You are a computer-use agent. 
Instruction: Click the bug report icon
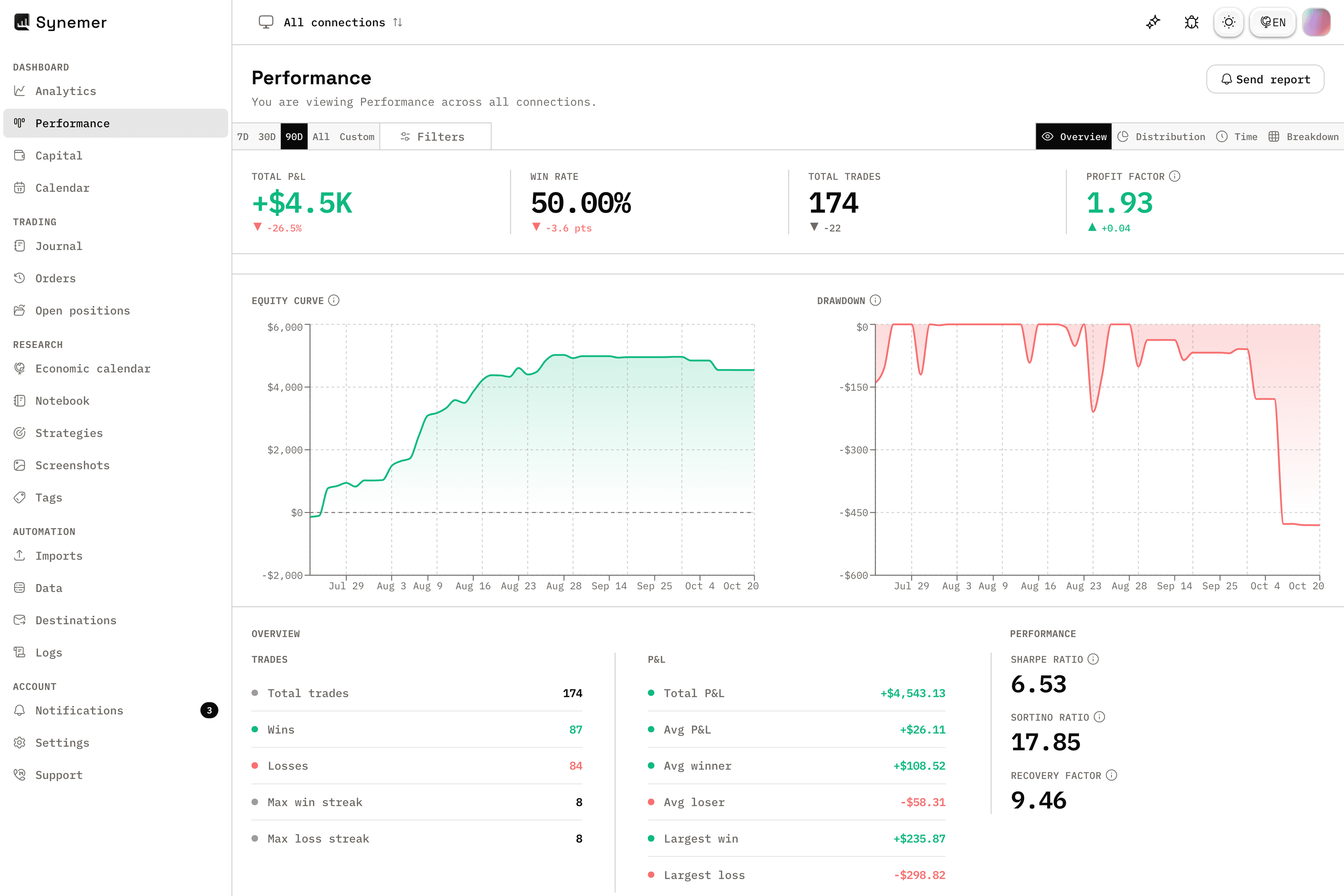point(1191,22)
